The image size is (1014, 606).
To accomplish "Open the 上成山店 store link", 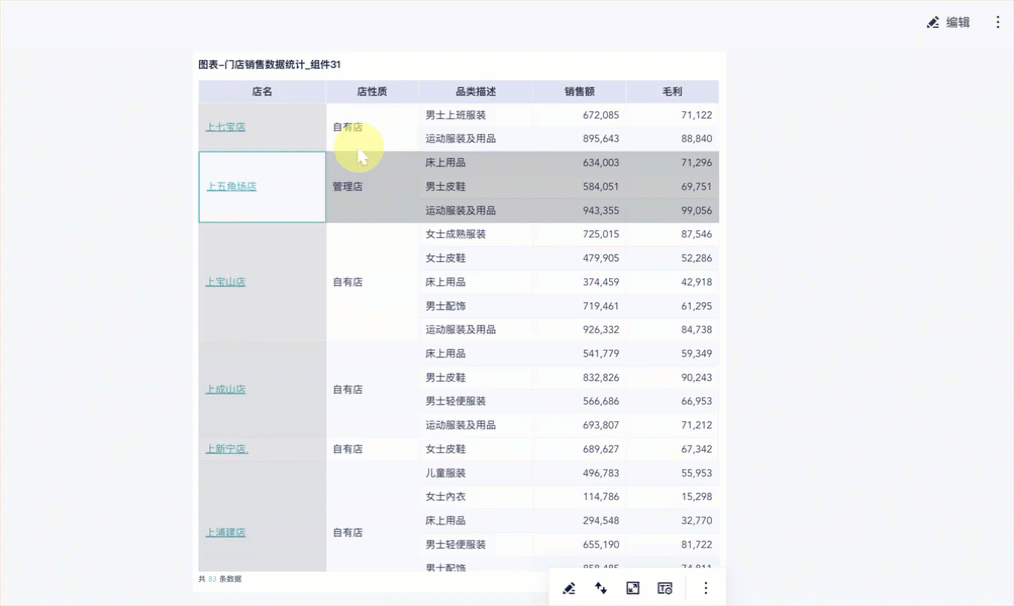I will pyautogui.click(x=226, y=389).
